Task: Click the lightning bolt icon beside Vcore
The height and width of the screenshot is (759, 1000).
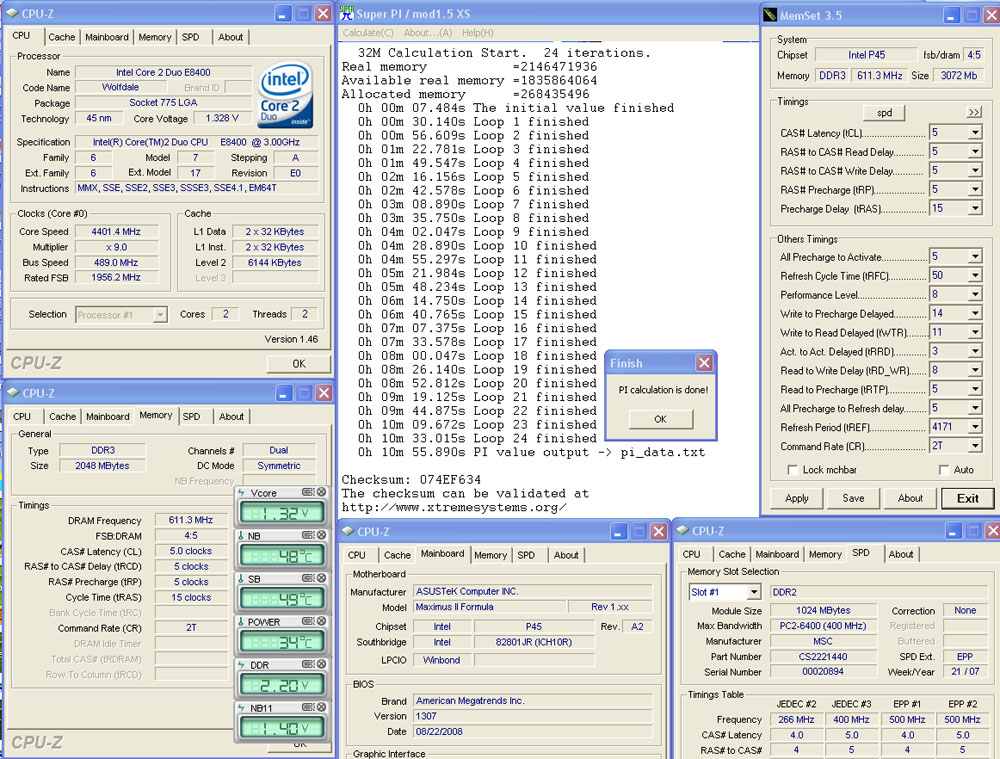Action: tap(242, 493)
